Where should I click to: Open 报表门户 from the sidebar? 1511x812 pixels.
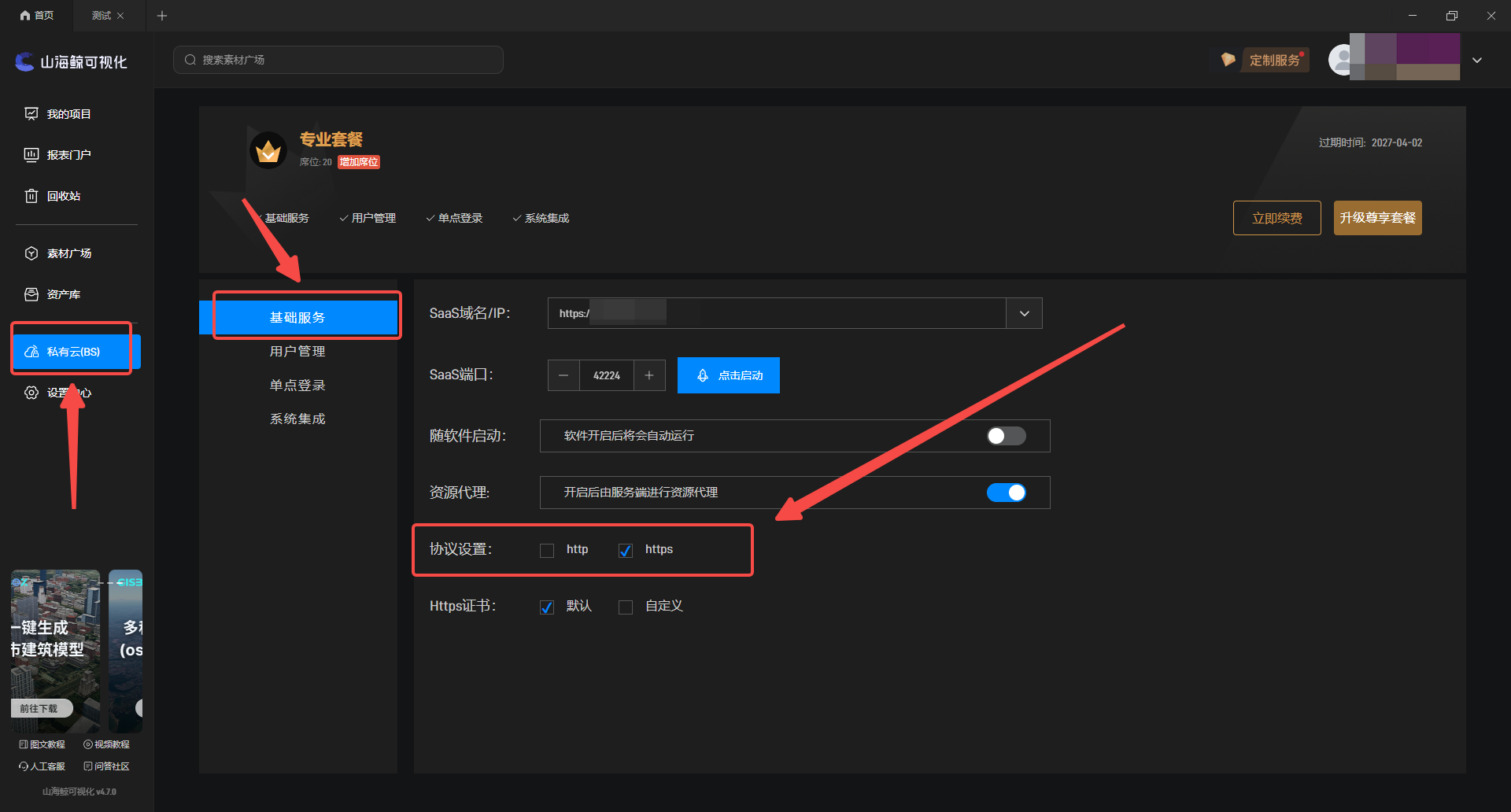(x=68, y=155)
